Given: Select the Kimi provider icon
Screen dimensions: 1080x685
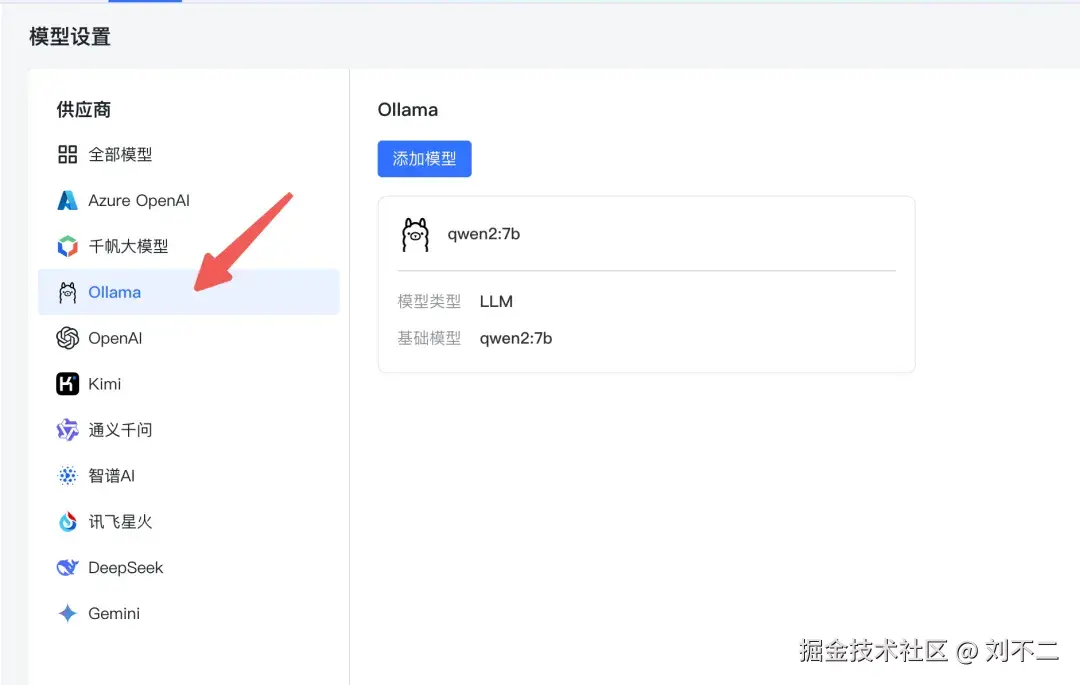Looking at the screenshot, I should click(x=67, y=383).
